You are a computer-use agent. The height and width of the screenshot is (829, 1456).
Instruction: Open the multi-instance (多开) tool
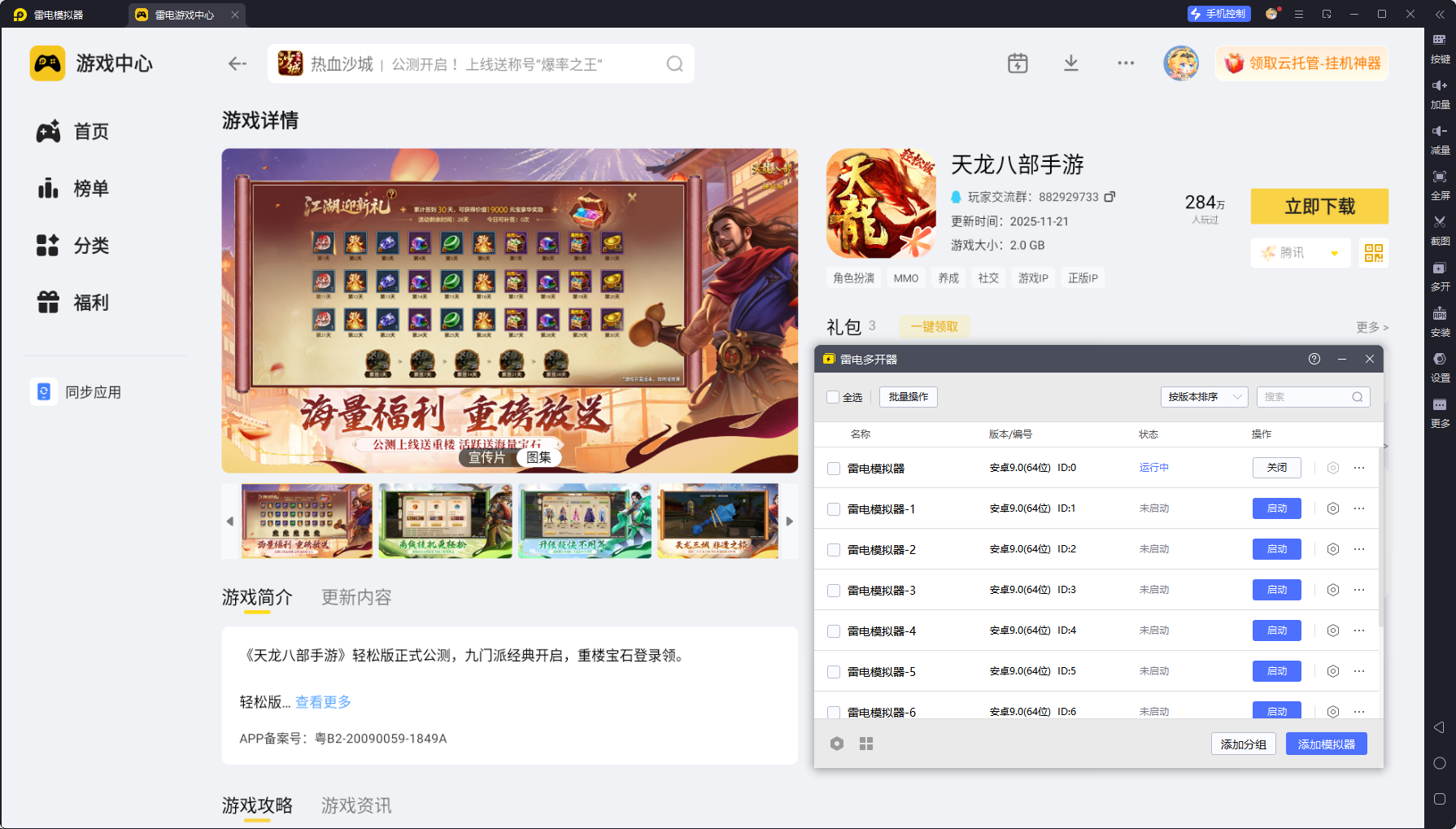1439,278
